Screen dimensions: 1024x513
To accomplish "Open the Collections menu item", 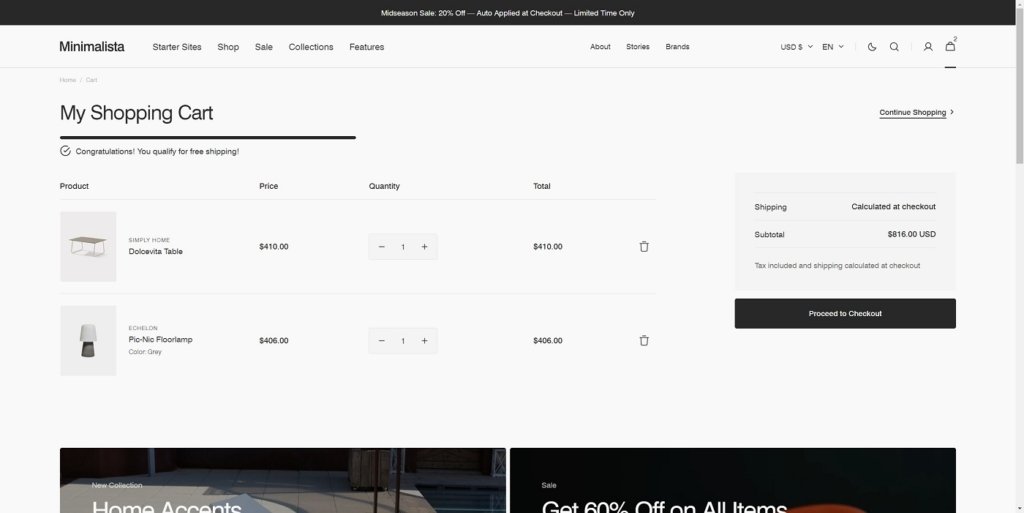I will click(311, 47).
